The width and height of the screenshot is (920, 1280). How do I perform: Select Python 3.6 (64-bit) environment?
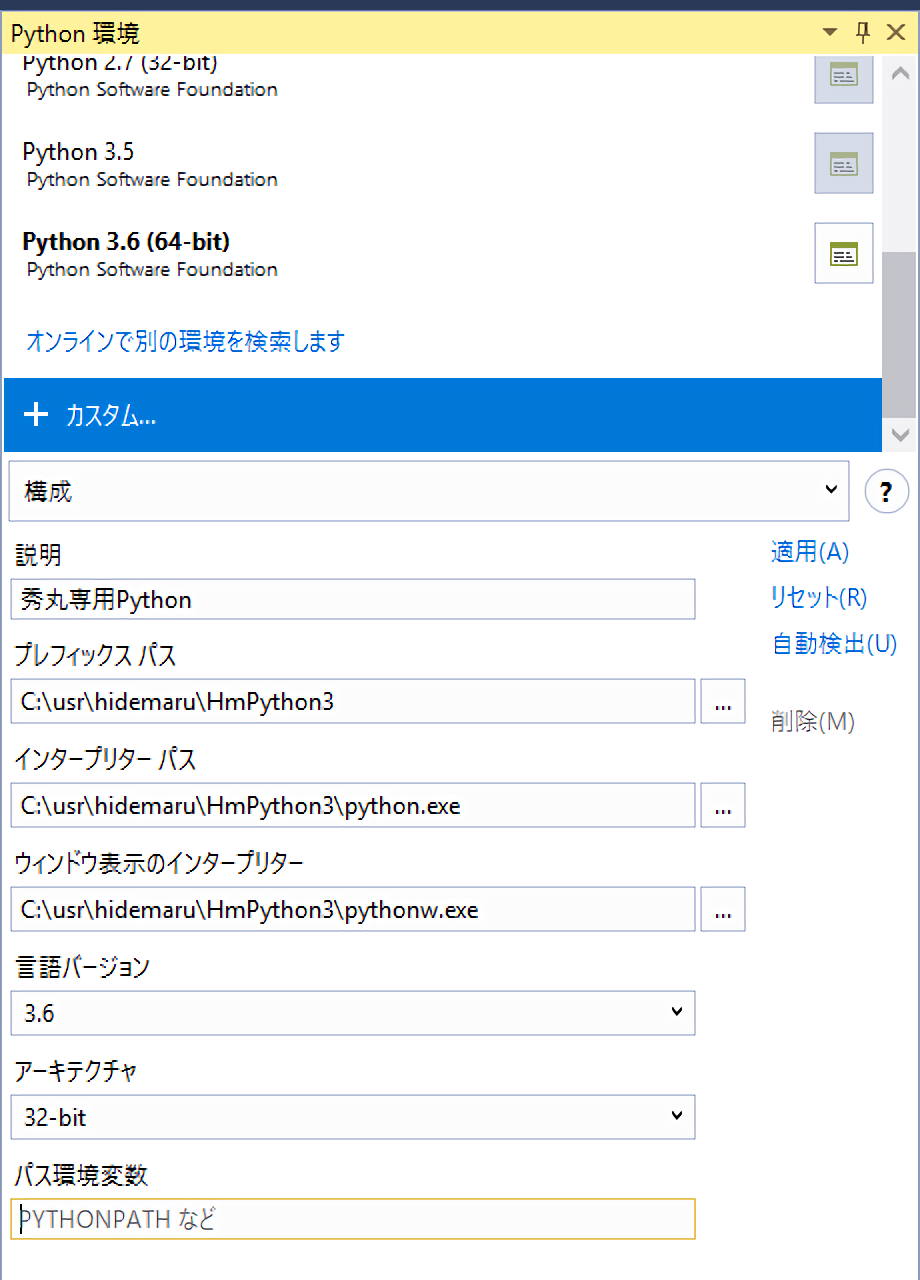pos(126,242)
